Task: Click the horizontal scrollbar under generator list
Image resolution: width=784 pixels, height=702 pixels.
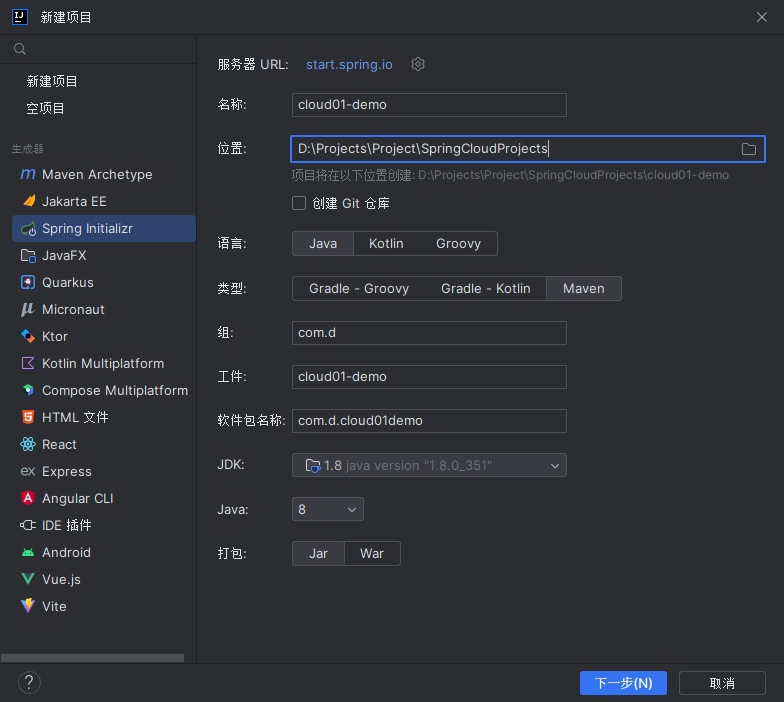Action: tap(92, 658)
